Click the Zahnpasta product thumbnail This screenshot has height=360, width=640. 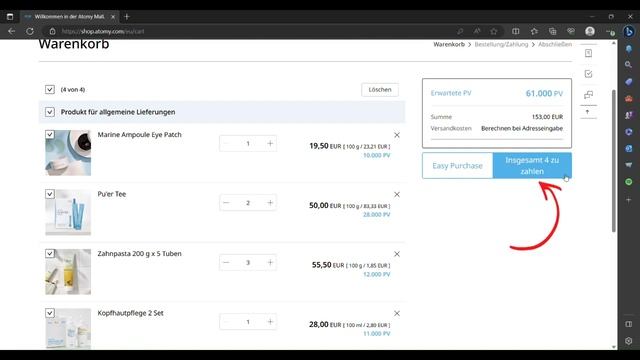pos(68,272)
